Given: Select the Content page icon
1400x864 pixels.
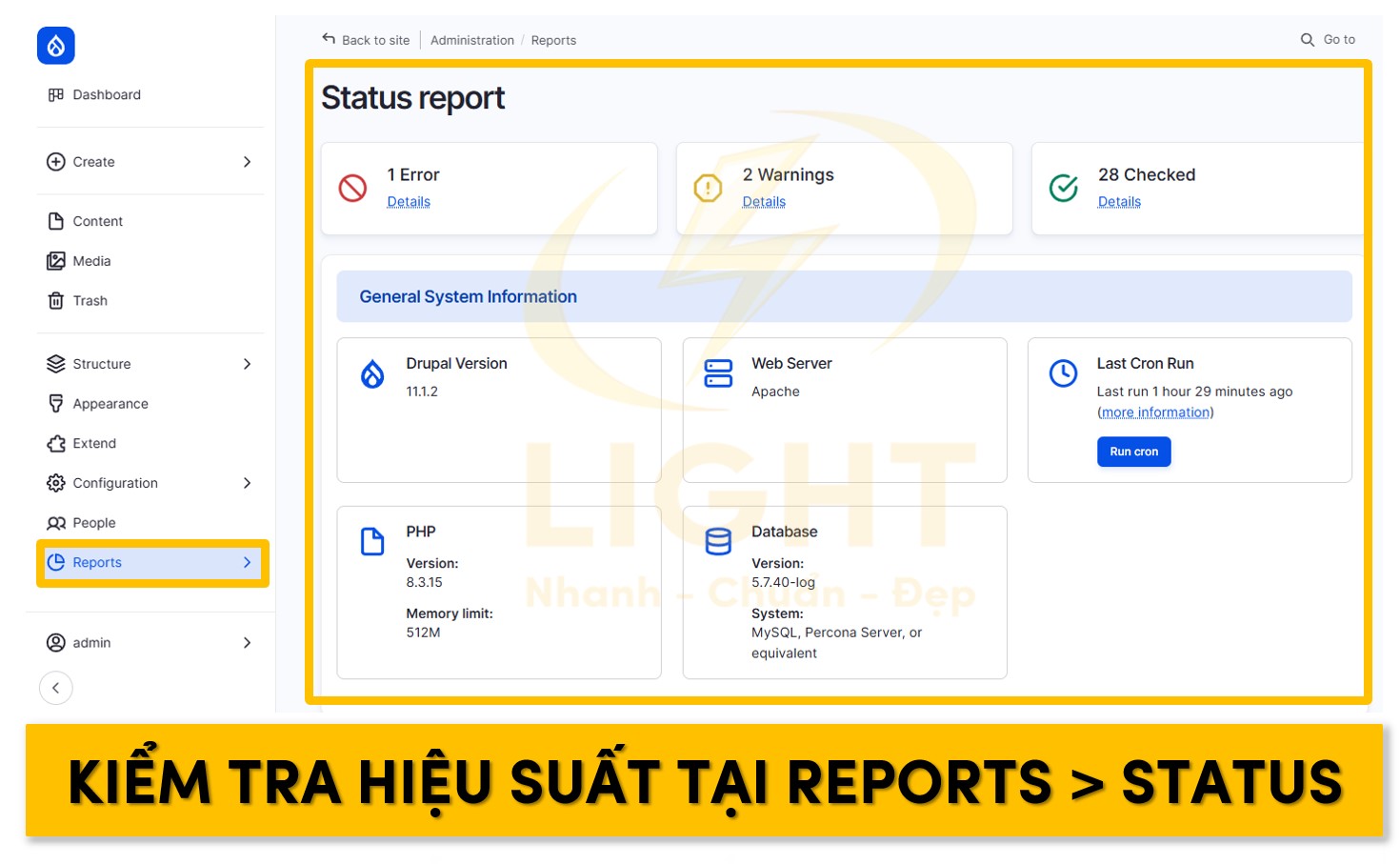Looking at the screenshot, I should 56,221.
